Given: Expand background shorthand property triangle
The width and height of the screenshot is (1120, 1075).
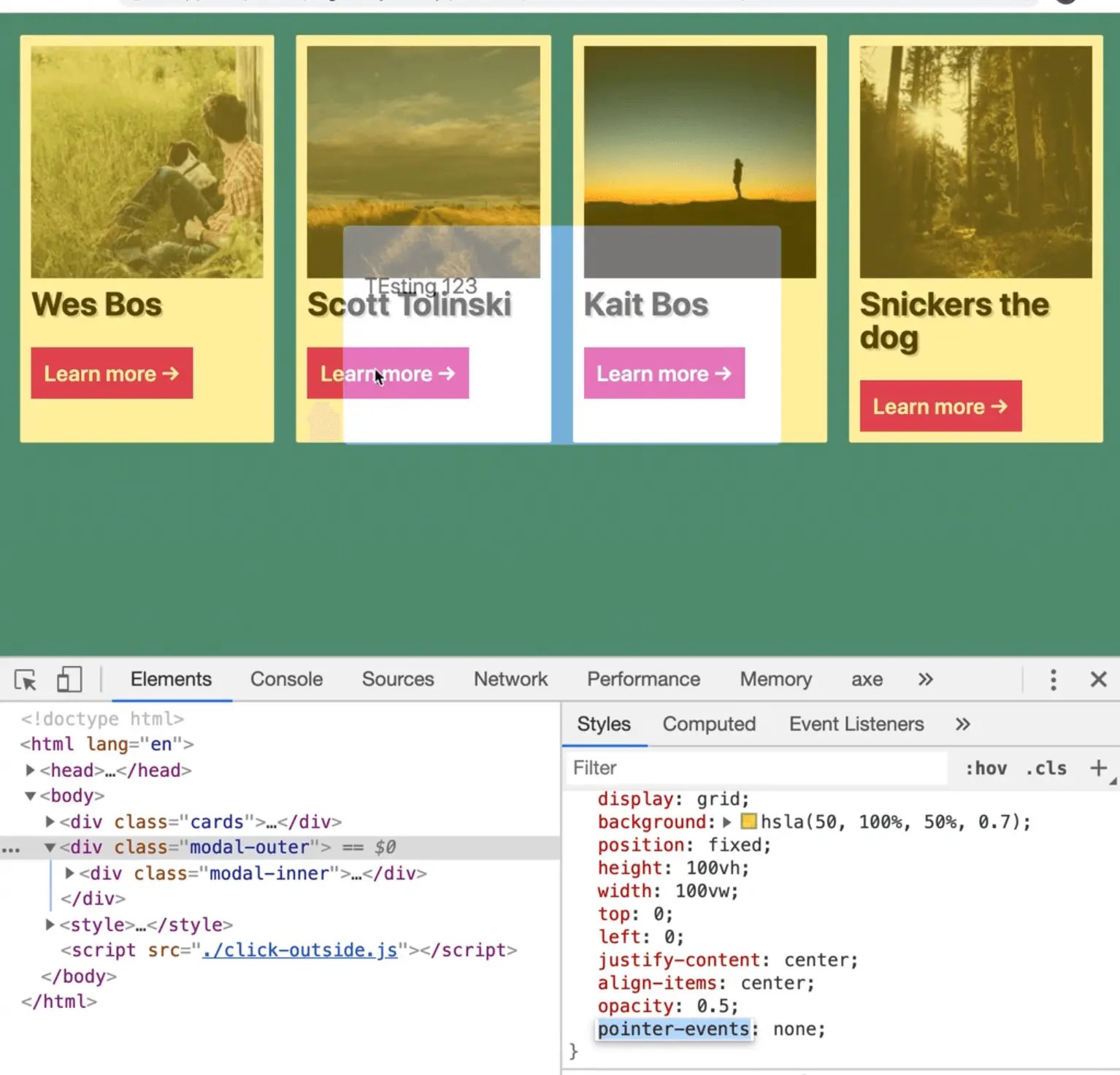Looking at the screenshot, I should tap(727, 822).
